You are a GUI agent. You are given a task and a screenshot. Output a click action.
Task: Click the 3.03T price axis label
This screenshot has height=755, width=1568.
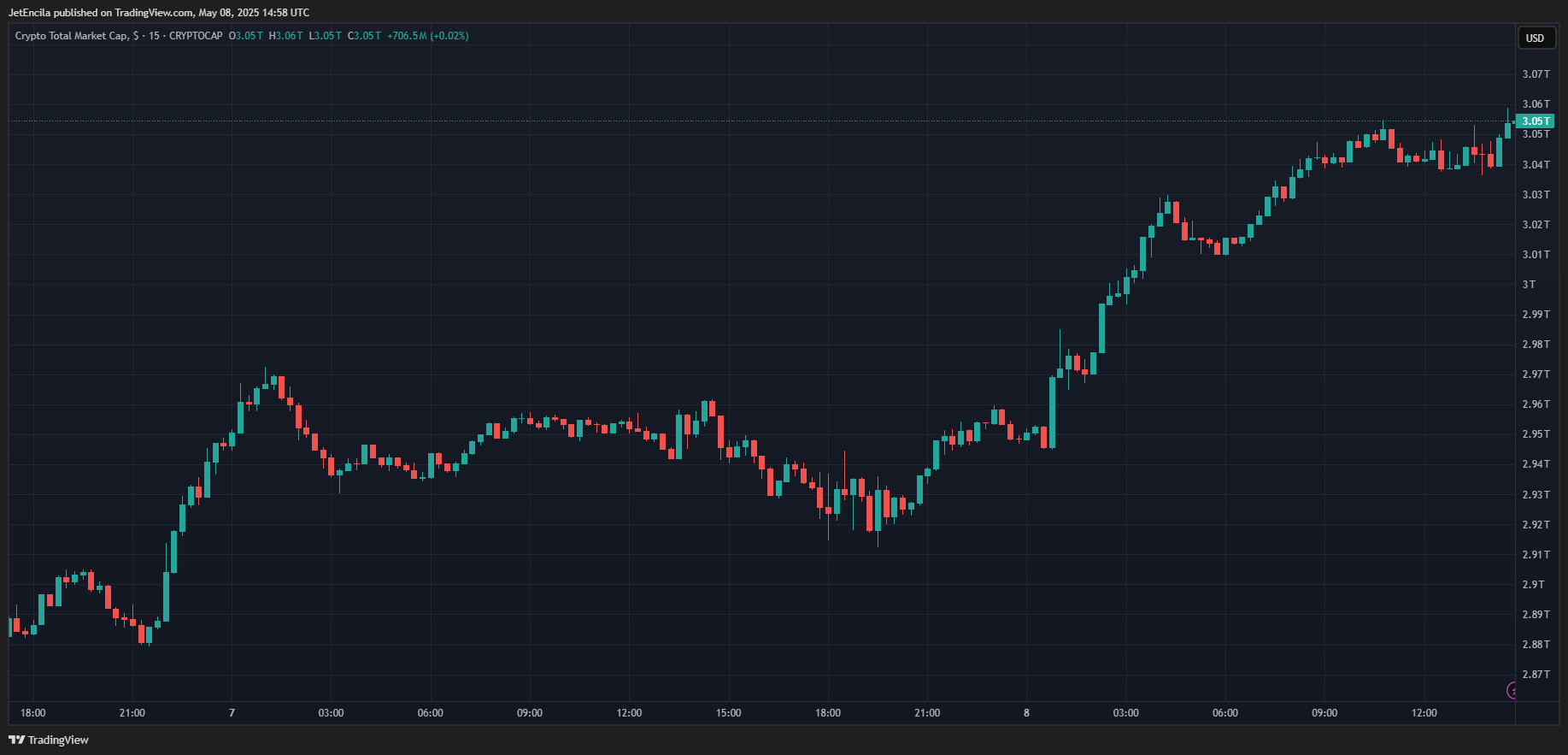[1536, 195]
